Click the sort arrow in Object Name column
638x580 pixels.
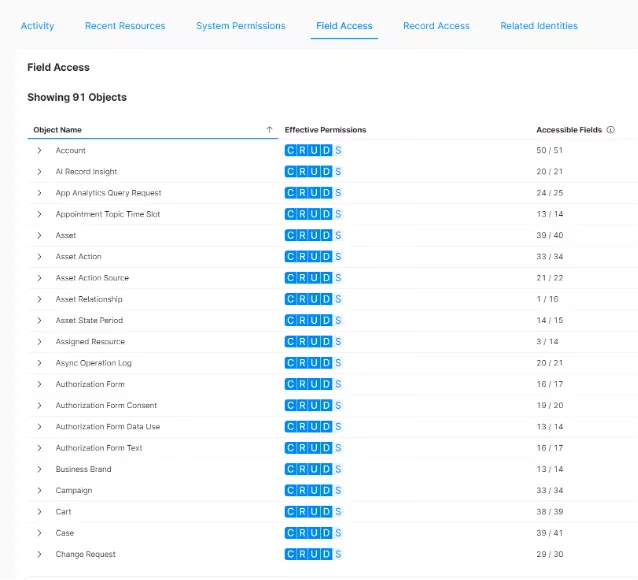coord(269,130)
